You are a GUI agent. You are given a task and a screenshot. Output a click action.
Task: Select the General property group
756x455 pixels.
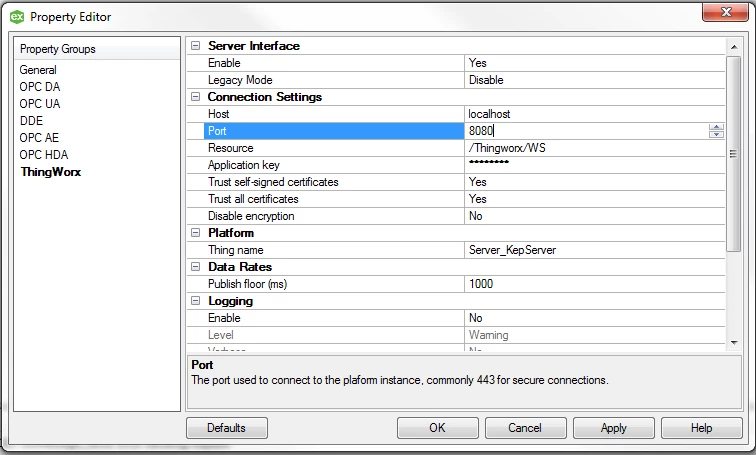38,70
